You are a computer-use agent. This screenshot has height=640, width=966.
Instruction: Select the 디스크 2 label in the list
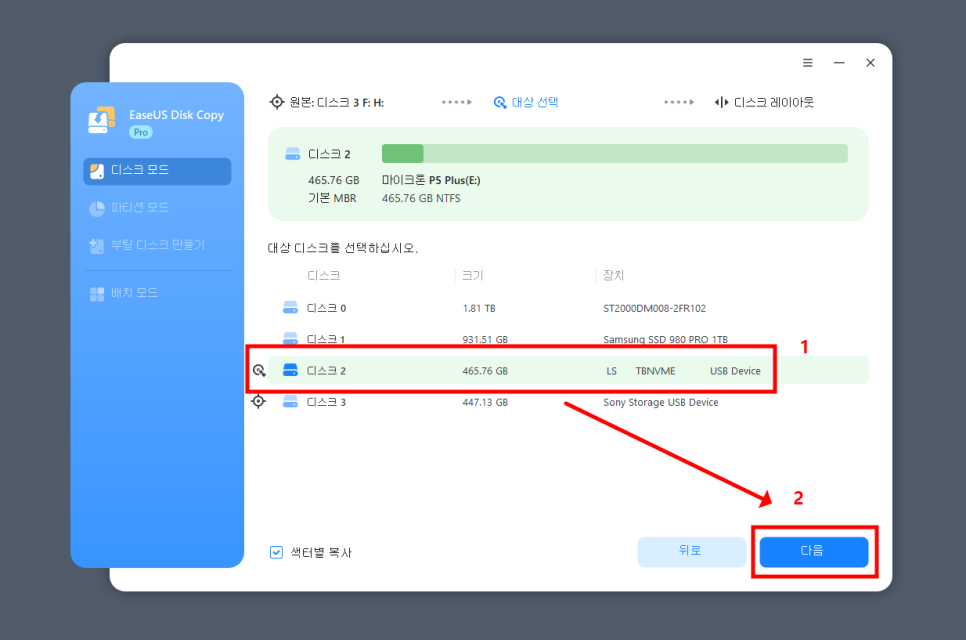(x=326, y=370)
